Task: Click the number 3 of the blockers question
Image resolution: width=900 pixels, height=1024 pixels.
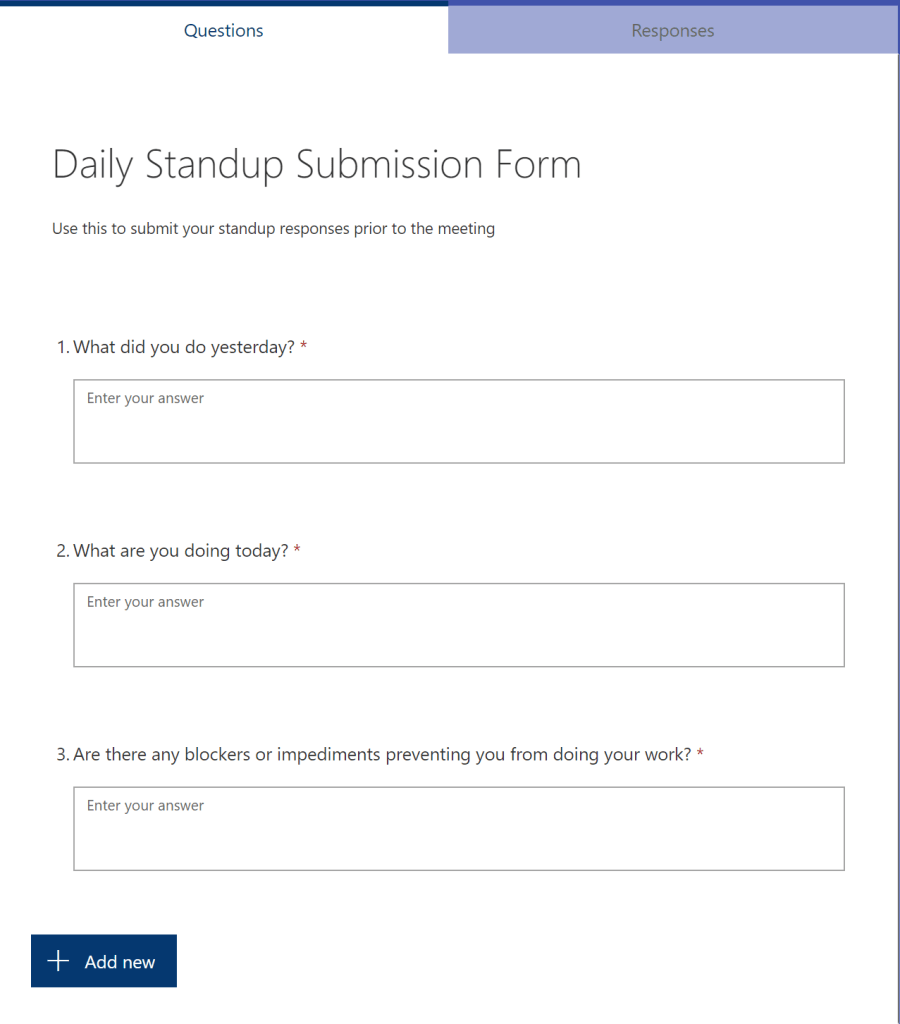Action: click(x=62, y=755)
